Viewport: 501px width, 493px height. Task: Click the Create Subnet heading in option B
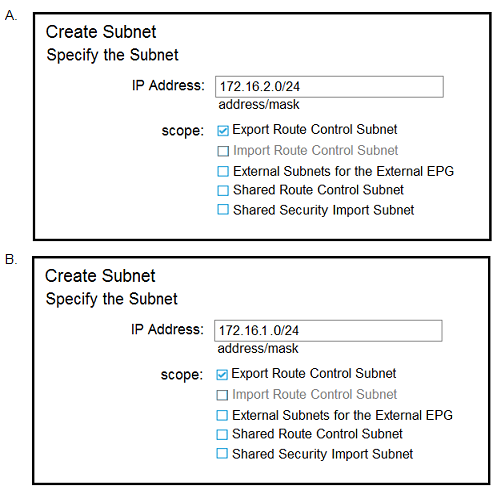pyautogui.click(x=100, y=276)
